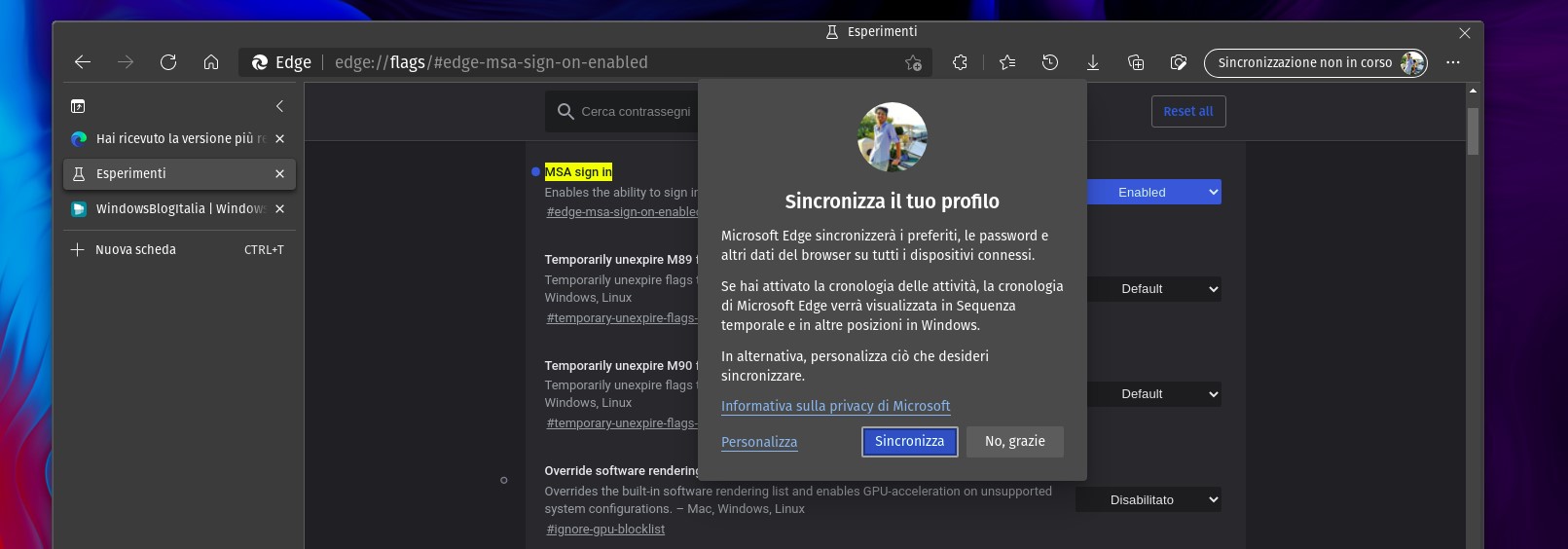Click the Edge site identity icon
The width and height of the screenshot is (1568, 549).
260,62
